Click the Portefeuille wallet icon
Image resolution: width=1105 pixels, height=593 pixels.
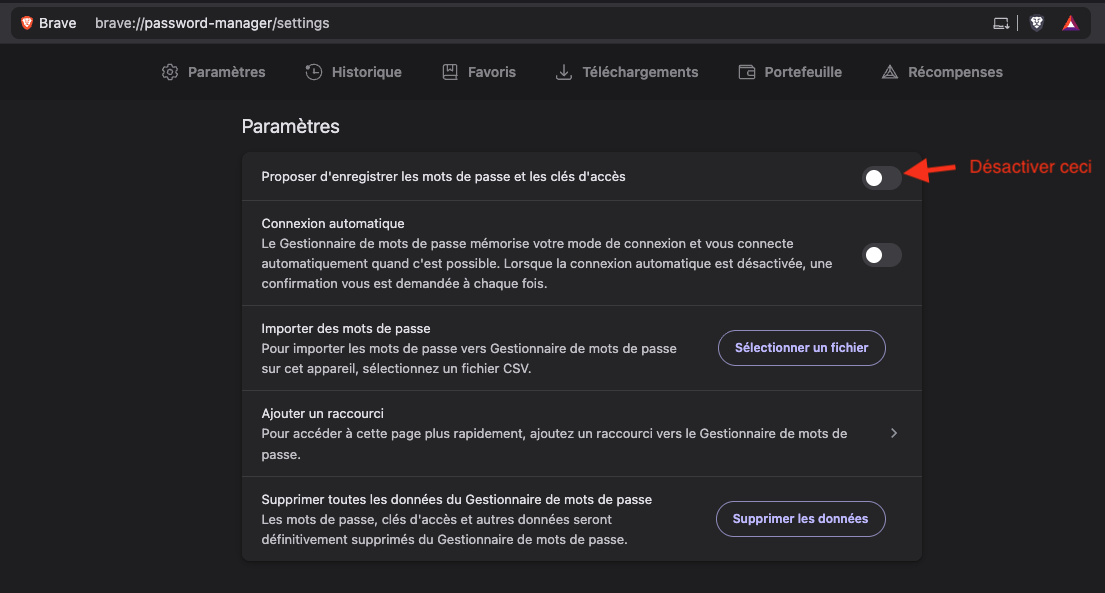[x=746, y=71]
